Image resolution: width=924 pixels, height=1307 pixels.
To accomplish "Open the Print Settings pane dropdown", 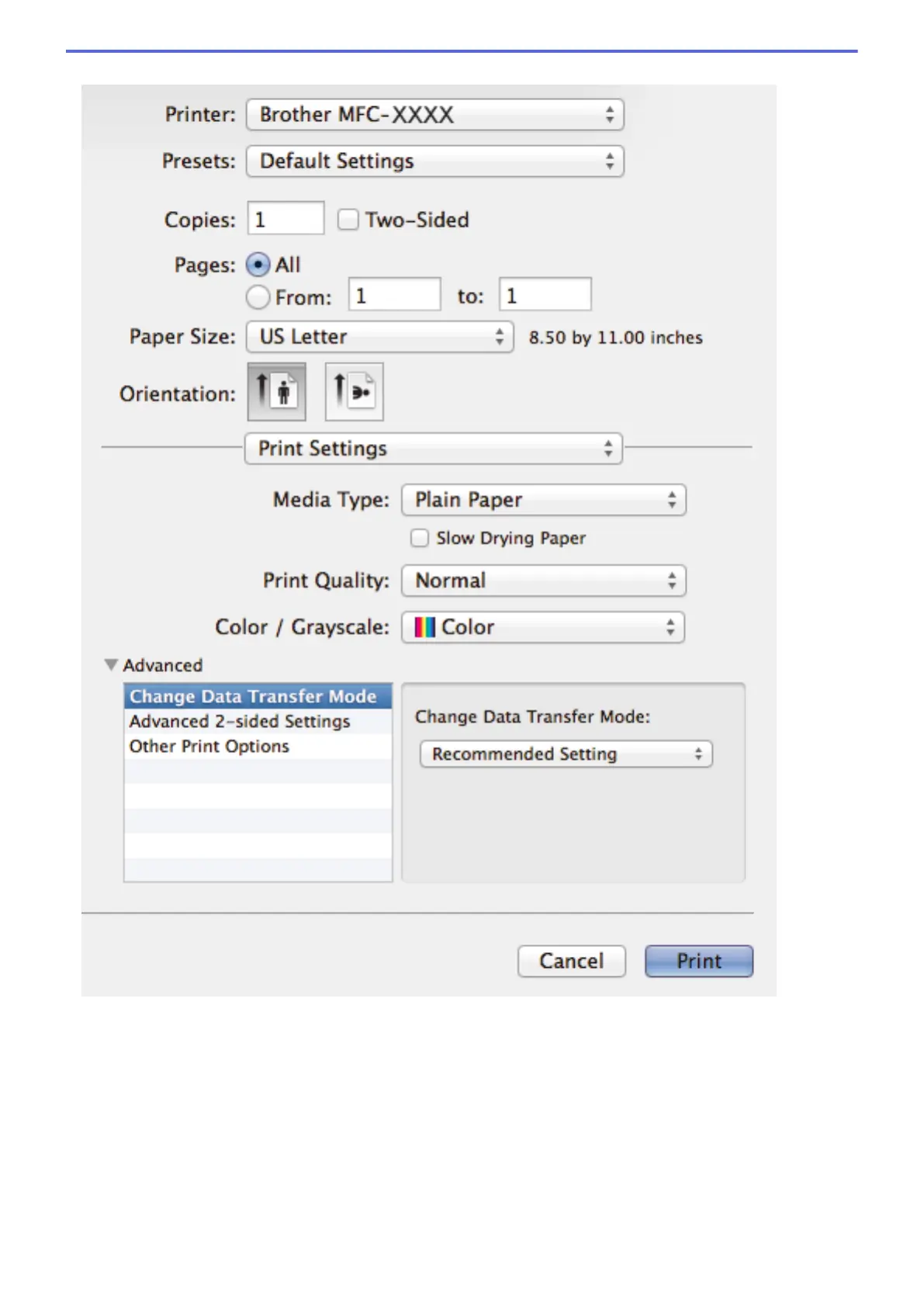I will click(x=434, y=449).
